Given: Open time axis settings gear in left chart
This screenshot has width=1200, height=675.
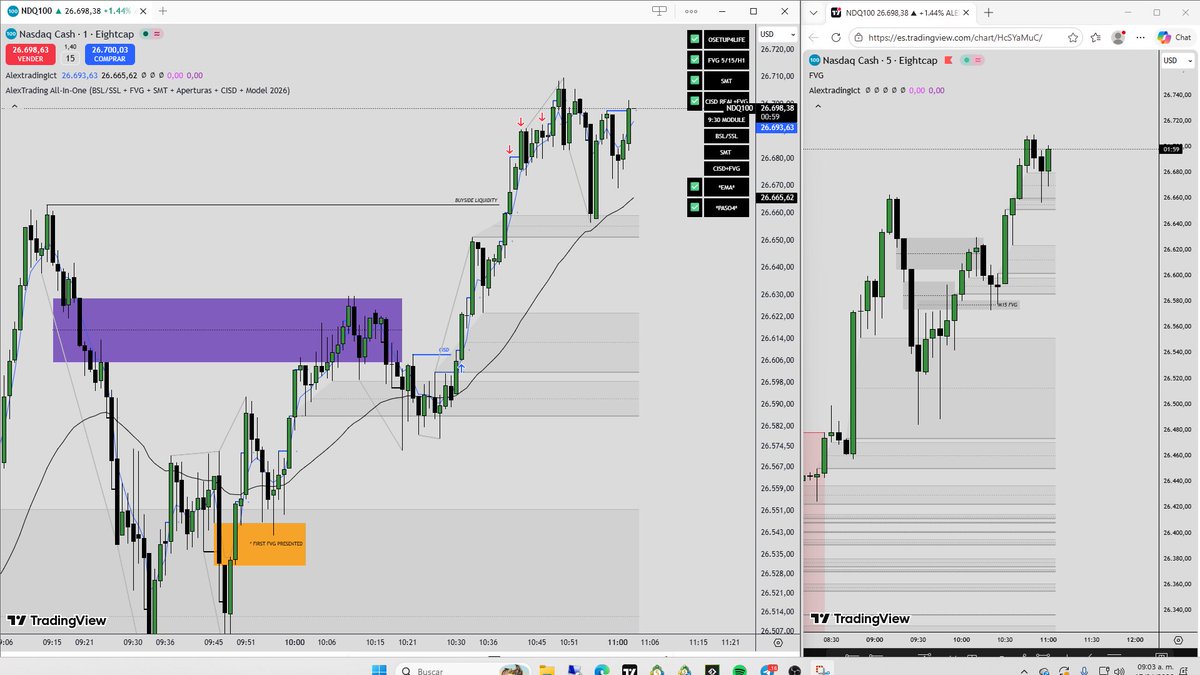Looking at the screenshot, I should 778,642.
